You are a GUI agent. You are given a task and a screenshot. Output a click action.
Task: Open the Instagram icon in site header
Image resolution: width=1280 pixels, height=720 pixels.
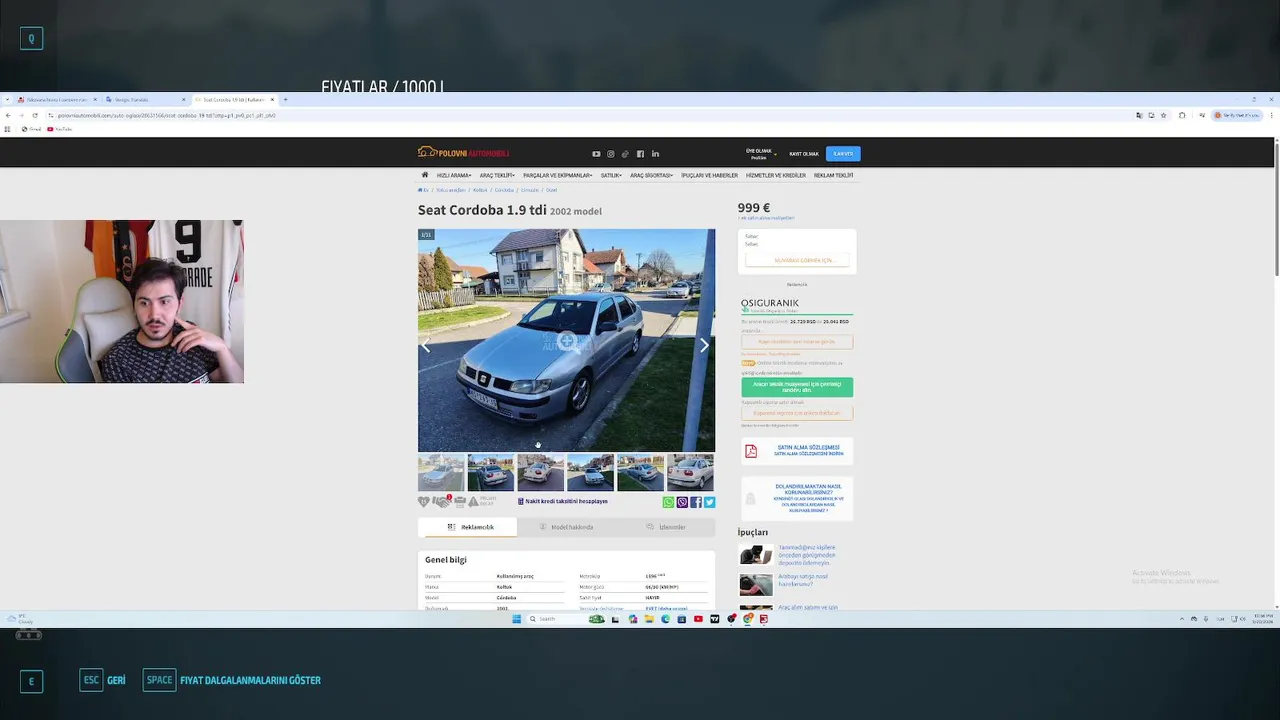(x=611, y=154)
